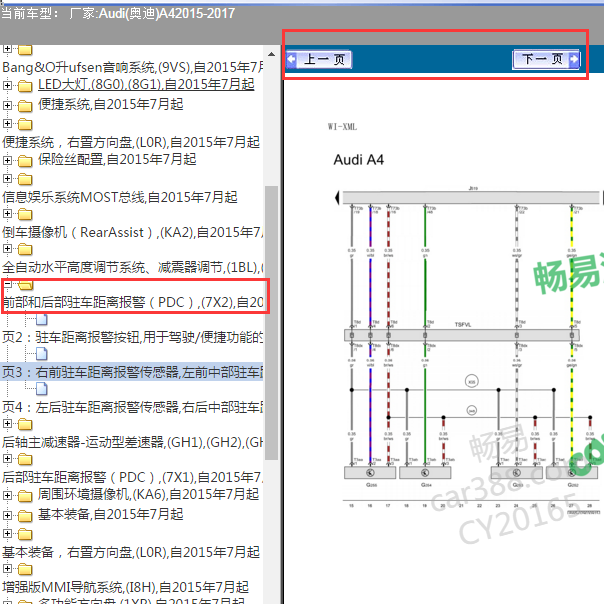The image size is (604, 604).
Task: Select Bang&Olufsen音响系统,(9VS) tree entry
Action: click(x=133, y=67)
